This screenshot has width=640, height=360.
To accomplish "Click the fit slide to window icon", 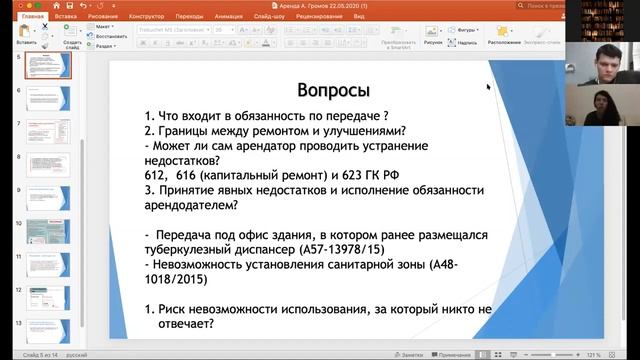I will click(x=612, y=355).
